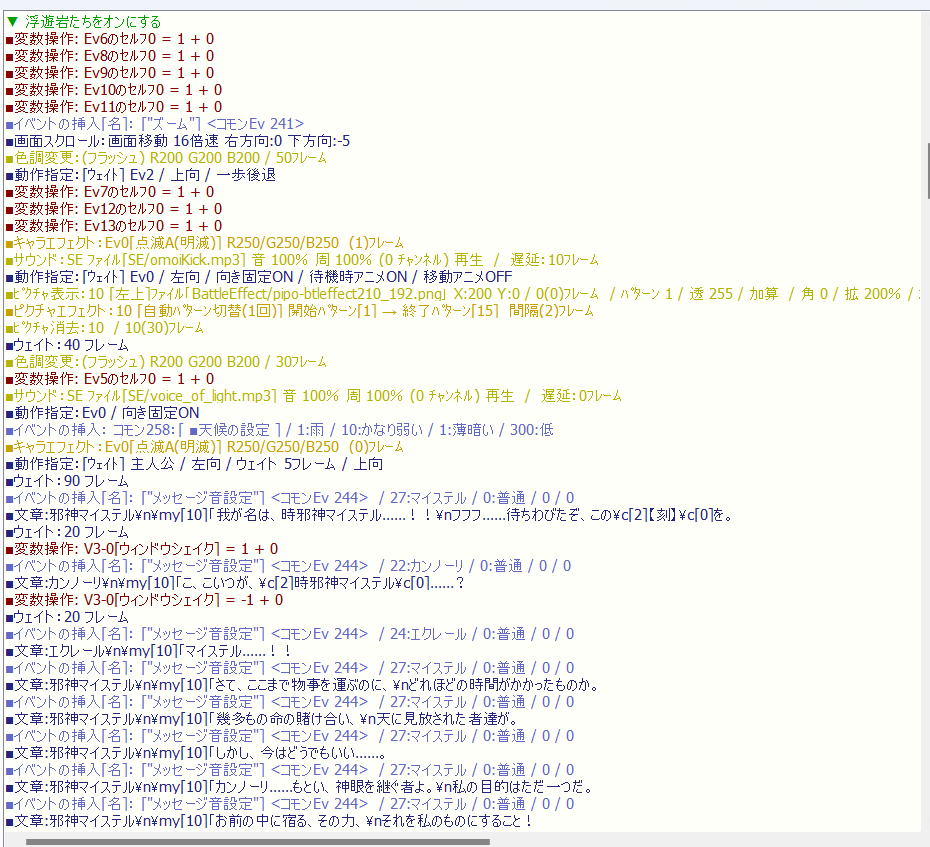Click the 動作指定 Ev2 一歩後退 line
This screenshot has height=847, width=930.
pos(141,175)
